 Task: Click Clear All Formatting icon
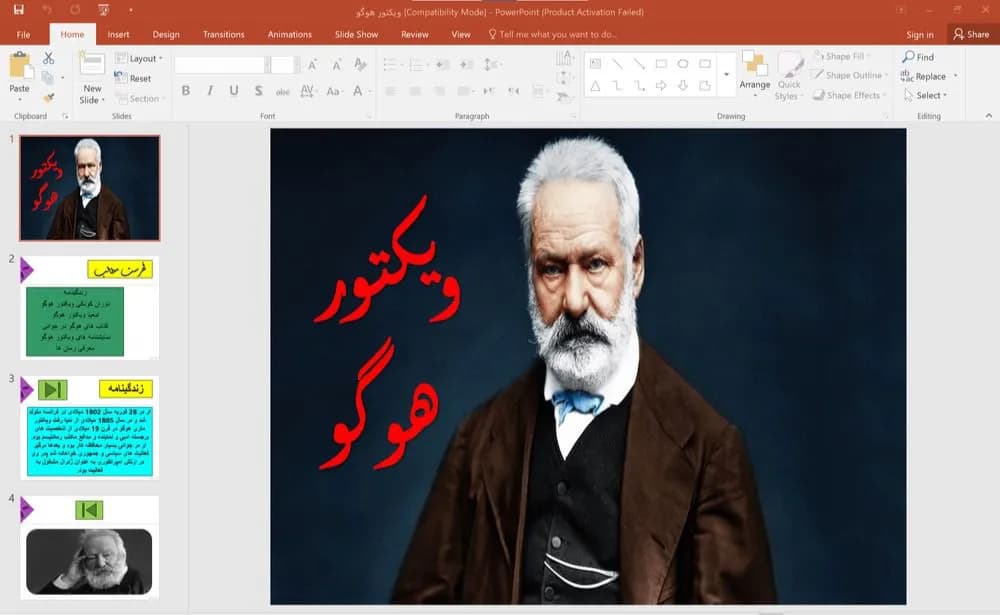tap(360, 64)
